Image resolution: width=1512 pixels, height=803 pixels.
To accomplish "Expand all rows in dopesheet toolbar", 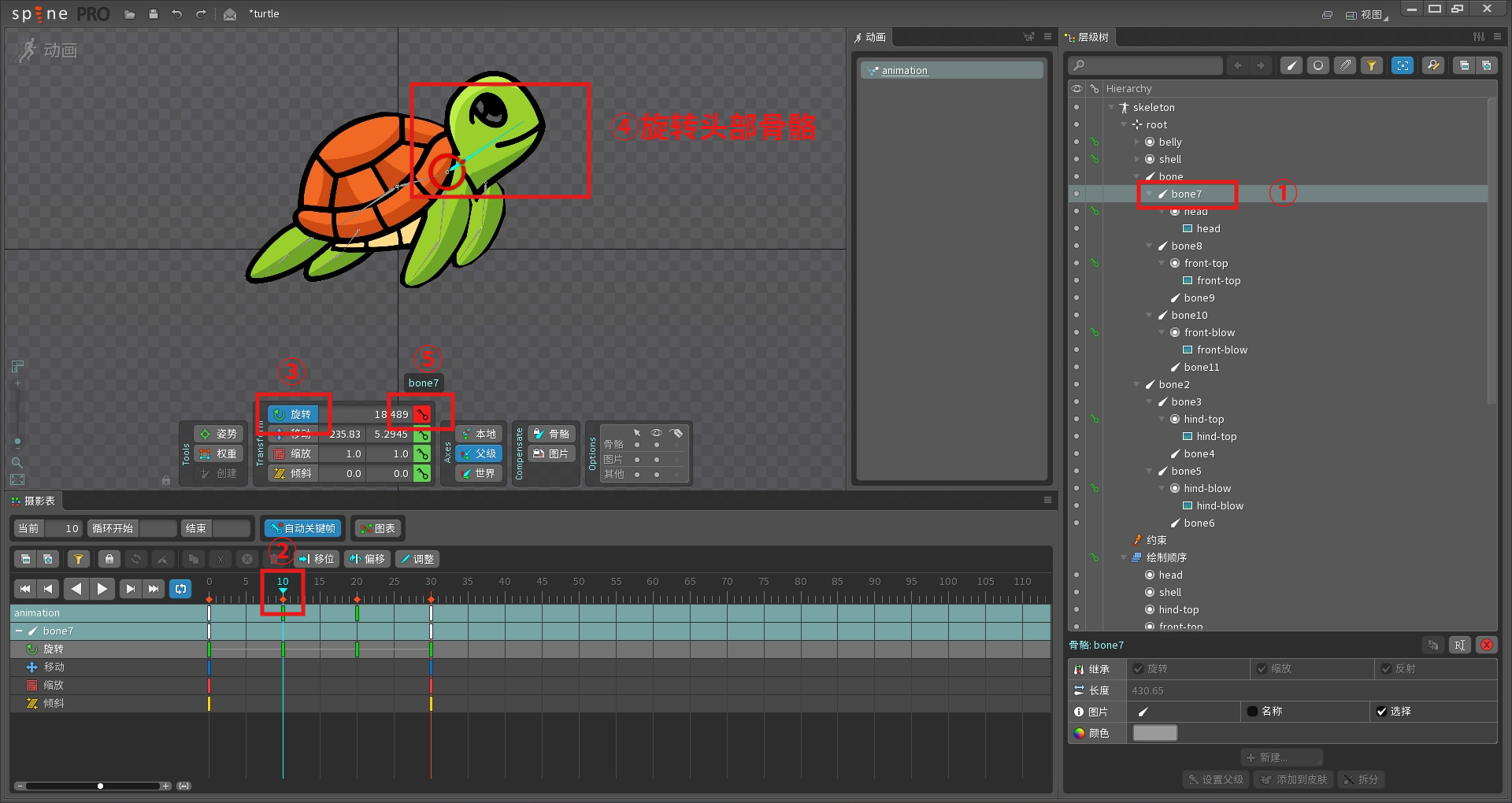I will [48, 559].
